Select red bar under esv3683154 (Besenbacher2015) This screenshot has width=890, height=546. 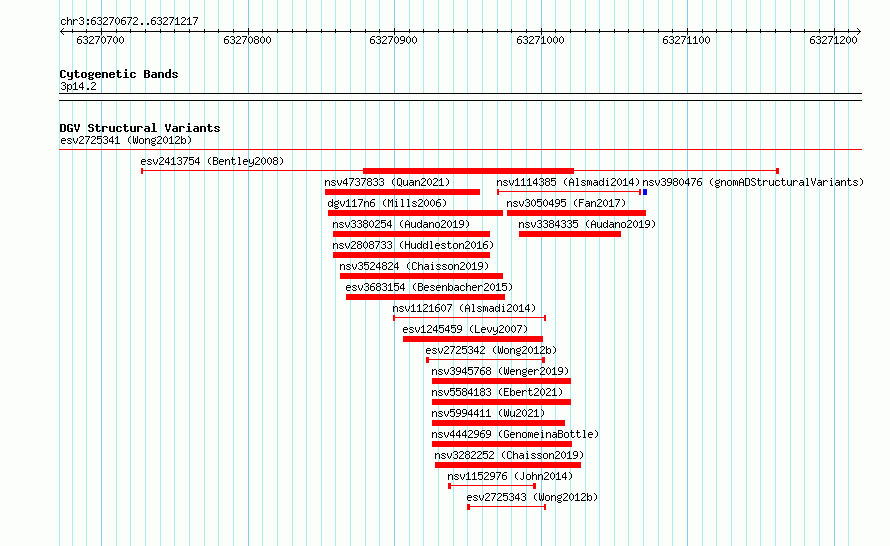426,297
